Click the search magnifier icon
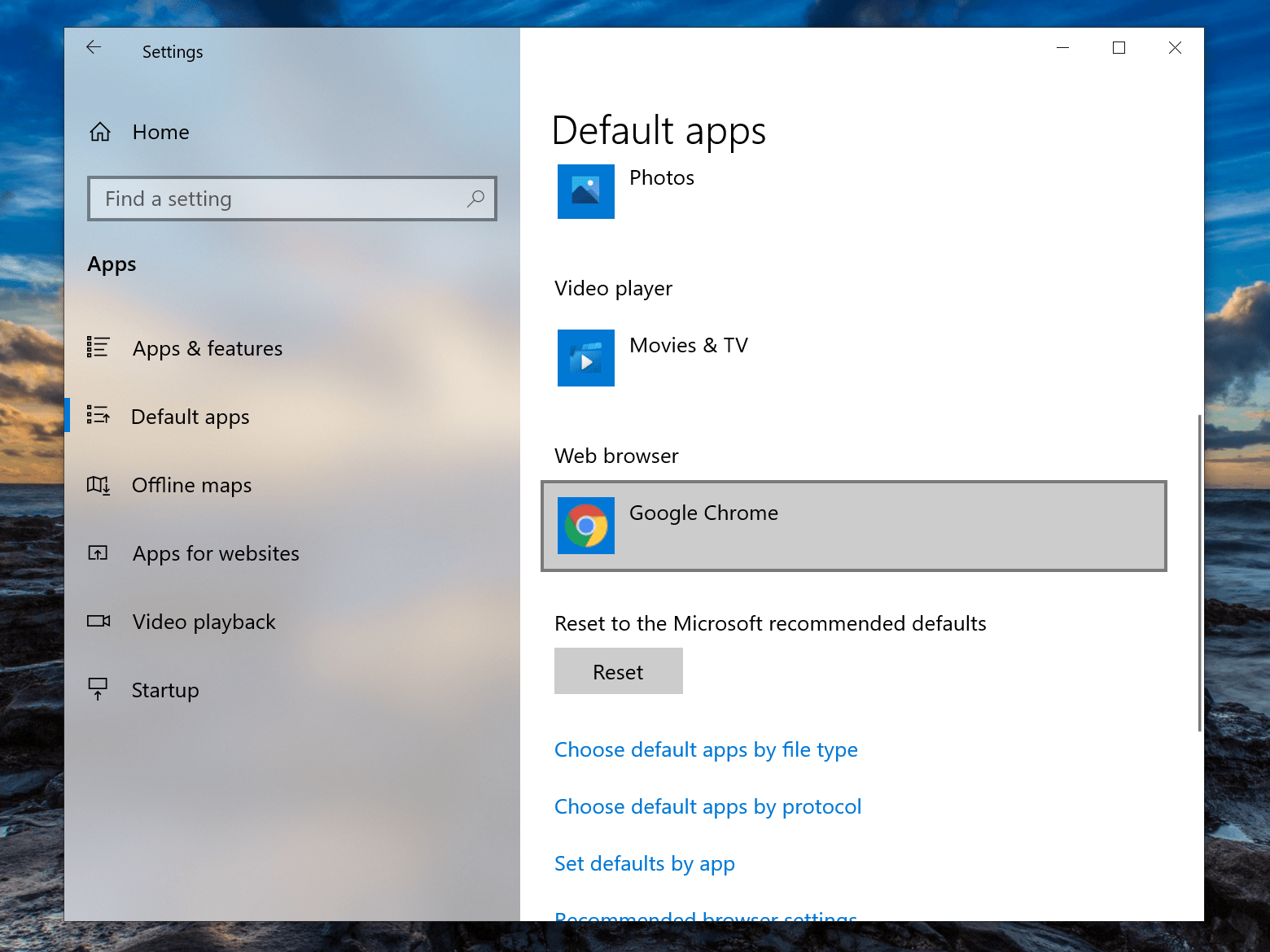Viewport: 1270px width, 952px height. pos(475,199)
